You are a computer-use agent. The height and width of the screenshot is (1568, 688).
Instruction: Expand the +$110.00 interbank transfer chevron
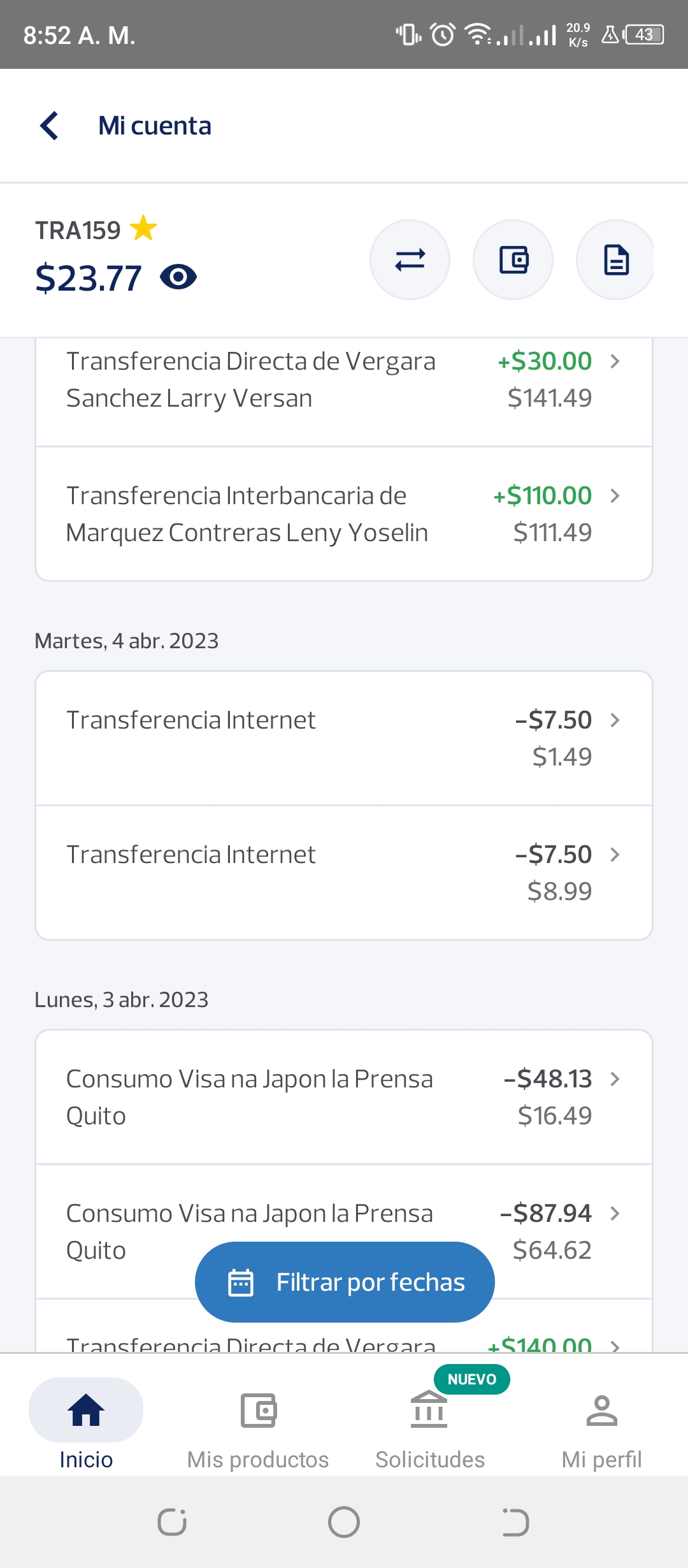615,496
